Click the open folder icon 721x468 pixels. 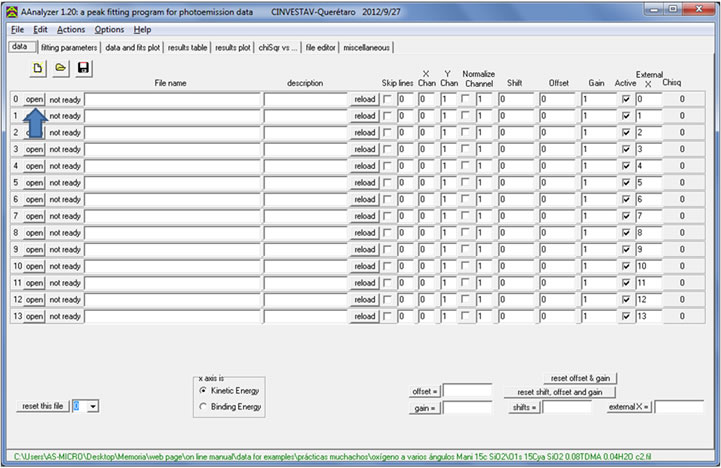click(61, 67)
